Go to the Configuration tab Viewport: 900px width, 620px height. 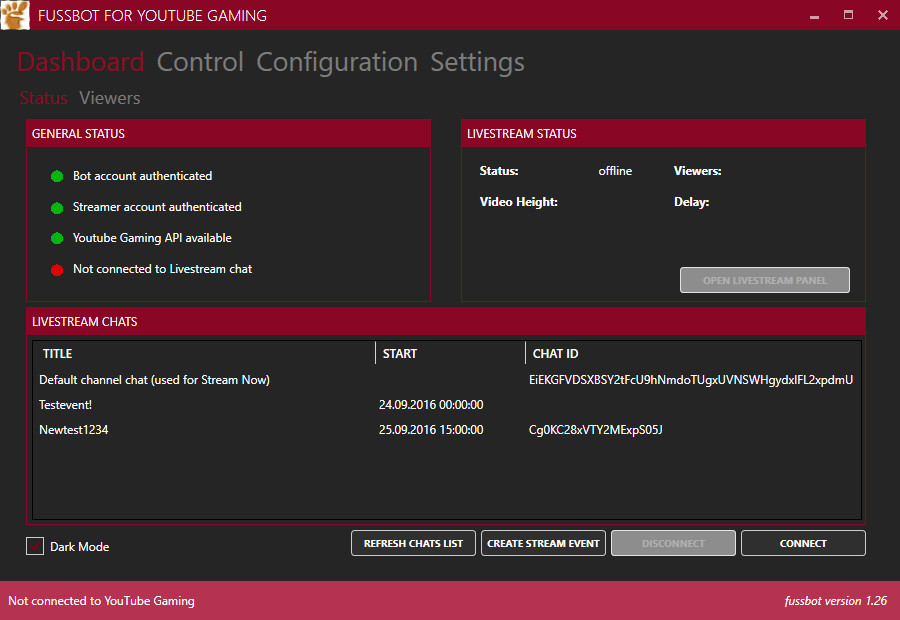pos(337,62)
